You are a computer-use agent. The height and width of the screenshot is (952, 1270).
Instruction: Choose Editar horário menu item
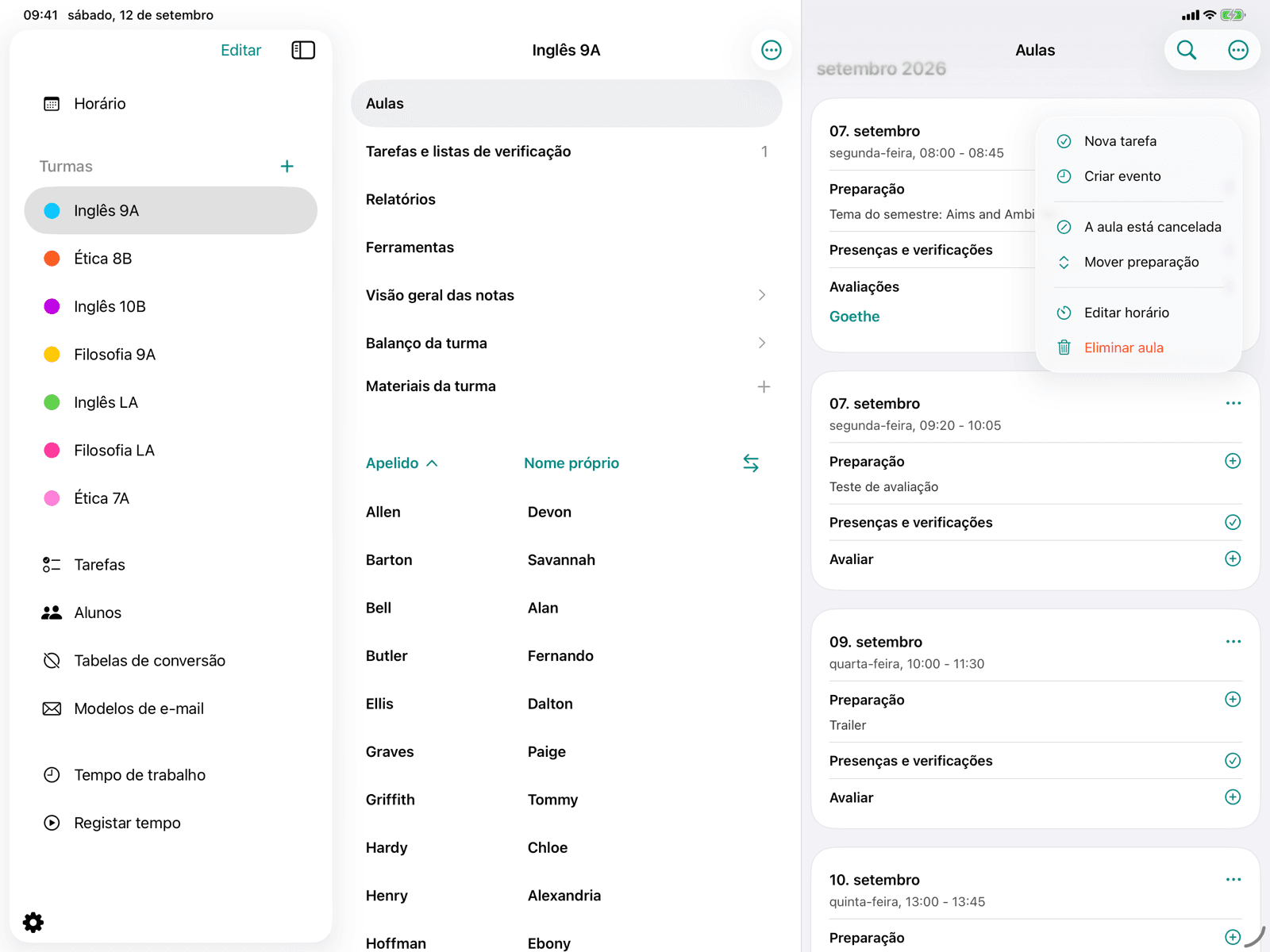pyautogui.click(x=1139, y=313)
